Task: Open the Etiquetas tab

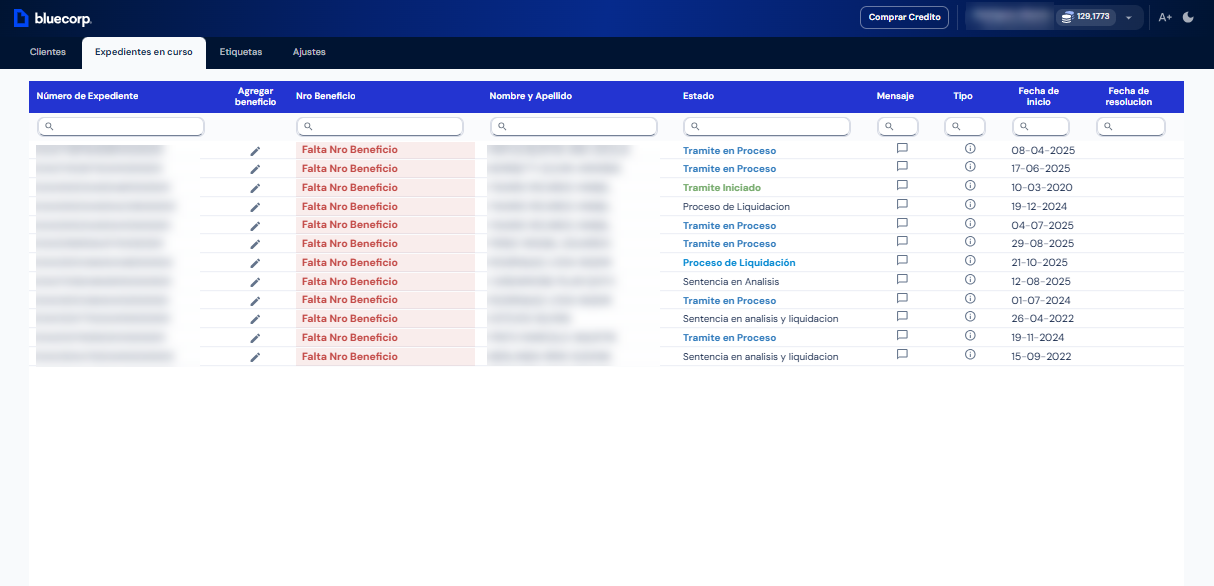Action: point(241,52)
